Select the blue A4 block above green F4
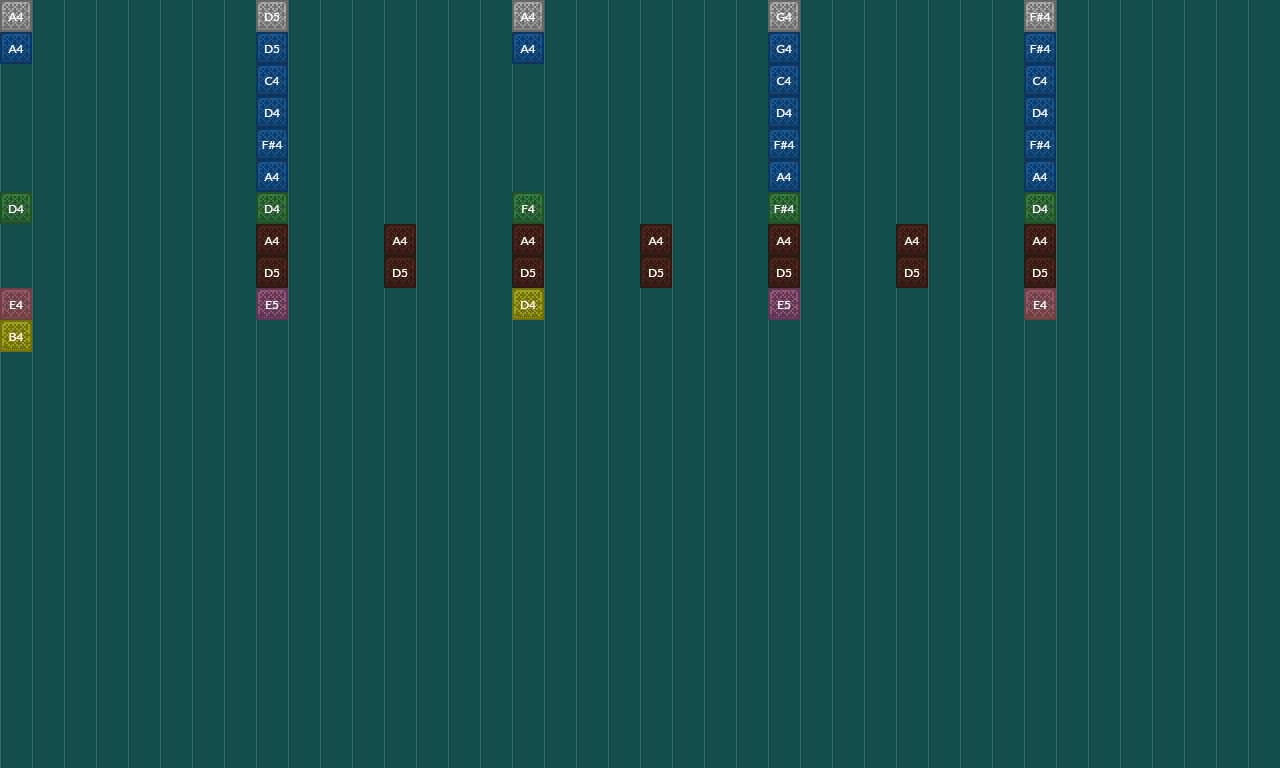 pyautogui.click(x=528, y=49)
